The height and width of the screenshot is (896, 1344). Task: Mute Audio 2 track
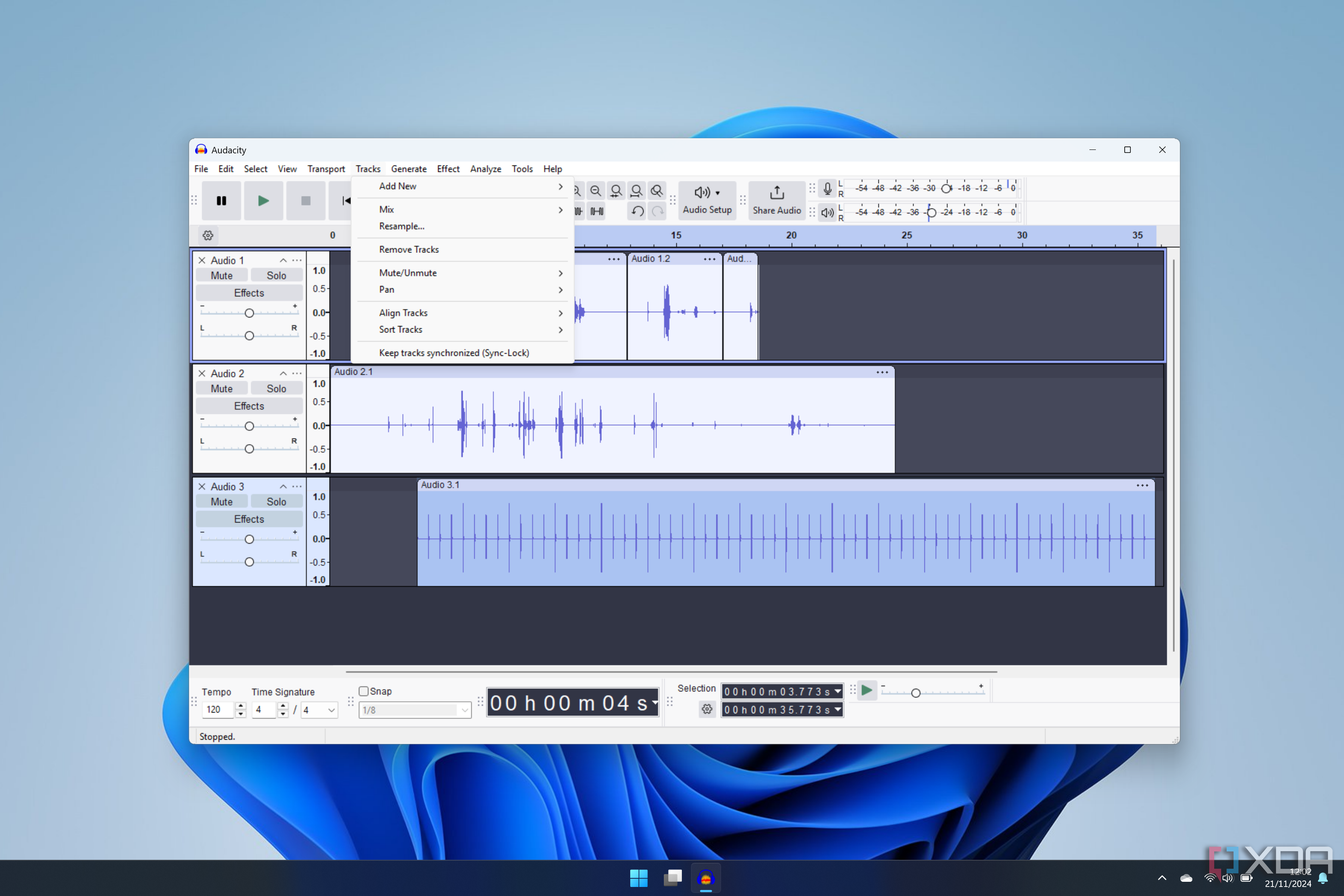pos(221,389)
